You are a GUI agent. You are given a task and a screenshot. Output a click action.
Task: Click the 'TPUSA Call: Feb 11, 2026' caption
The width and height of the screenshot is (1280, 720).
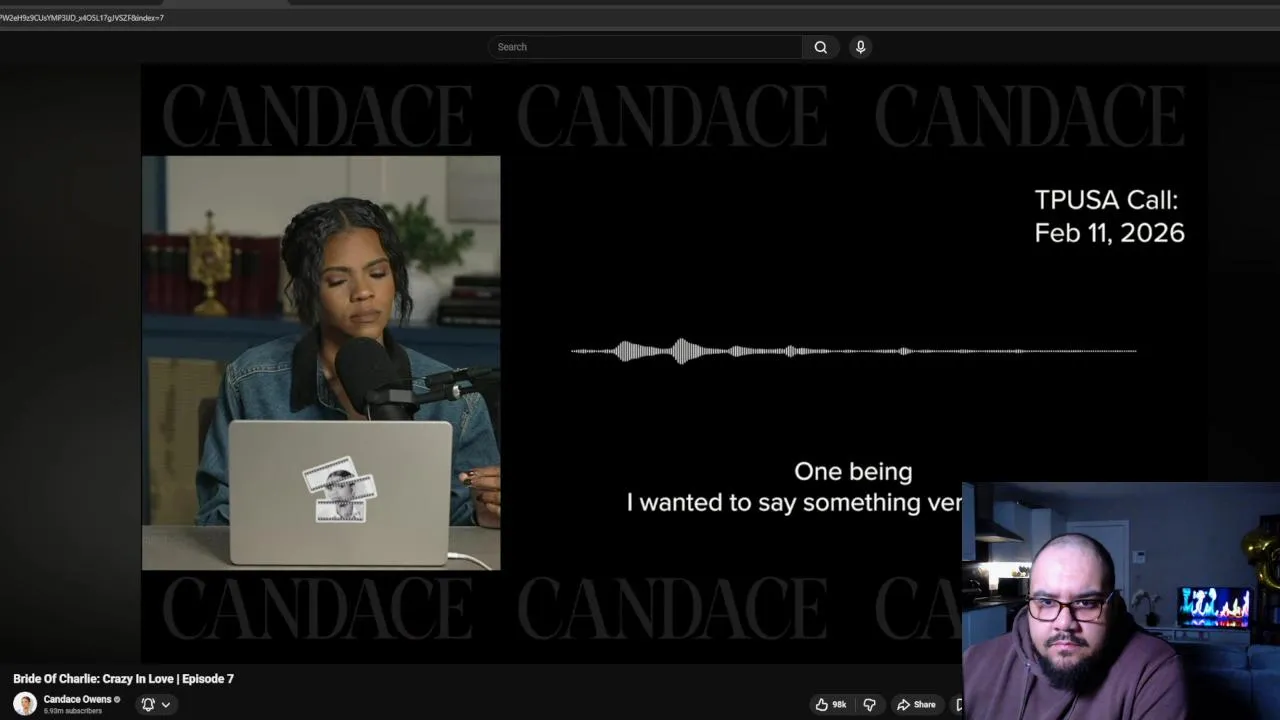[x=1109, y=216]
